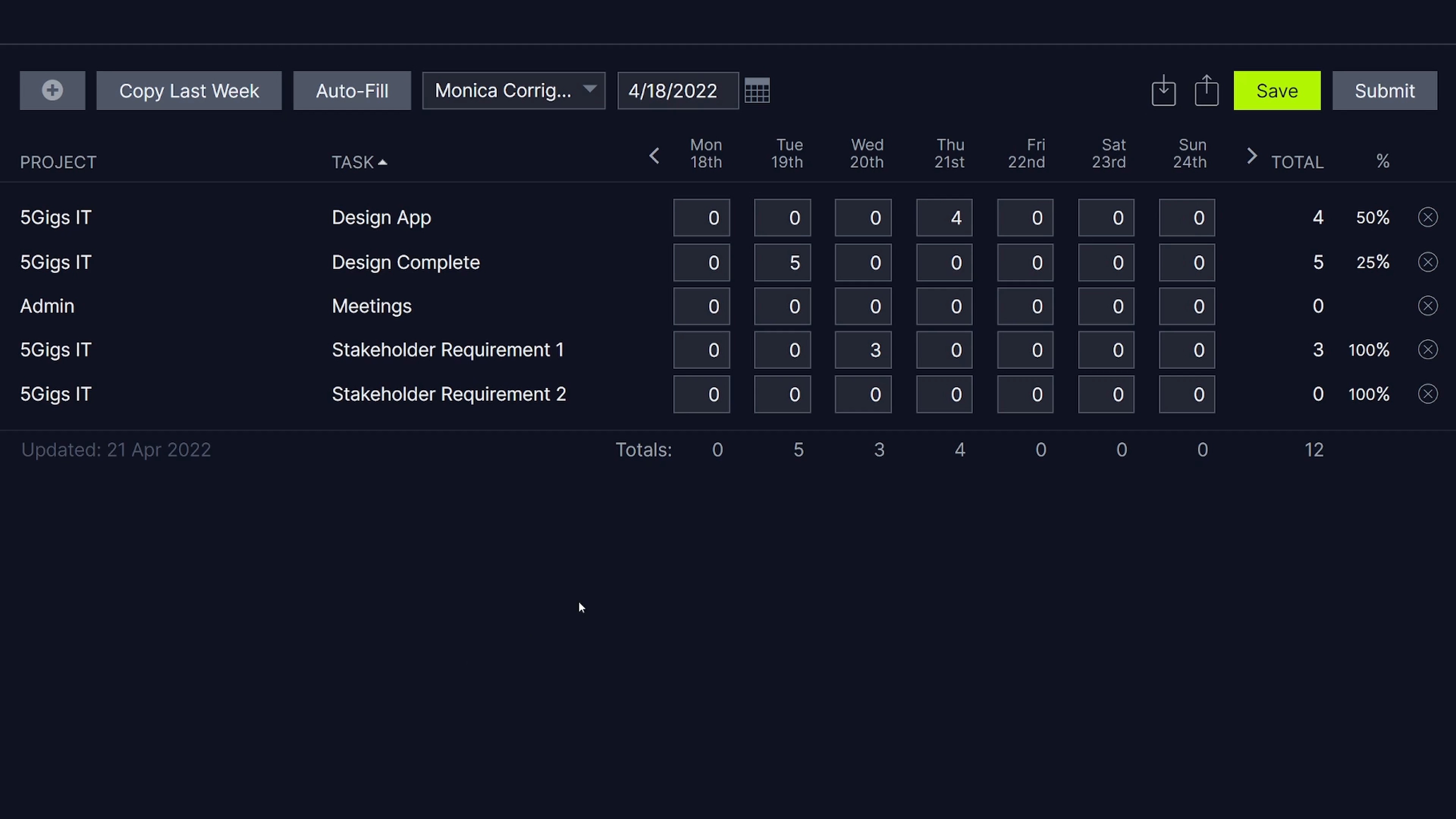Click the download timesheet icon

(x=1163, y=91)
